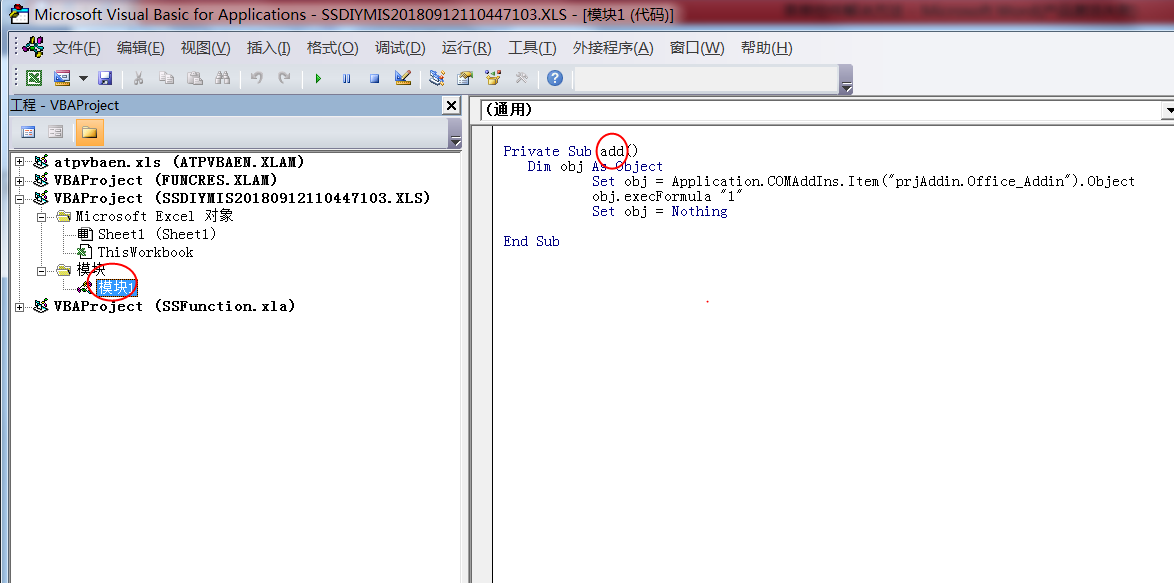Close the 工程 - VBAProject panel

click(451, 106)
